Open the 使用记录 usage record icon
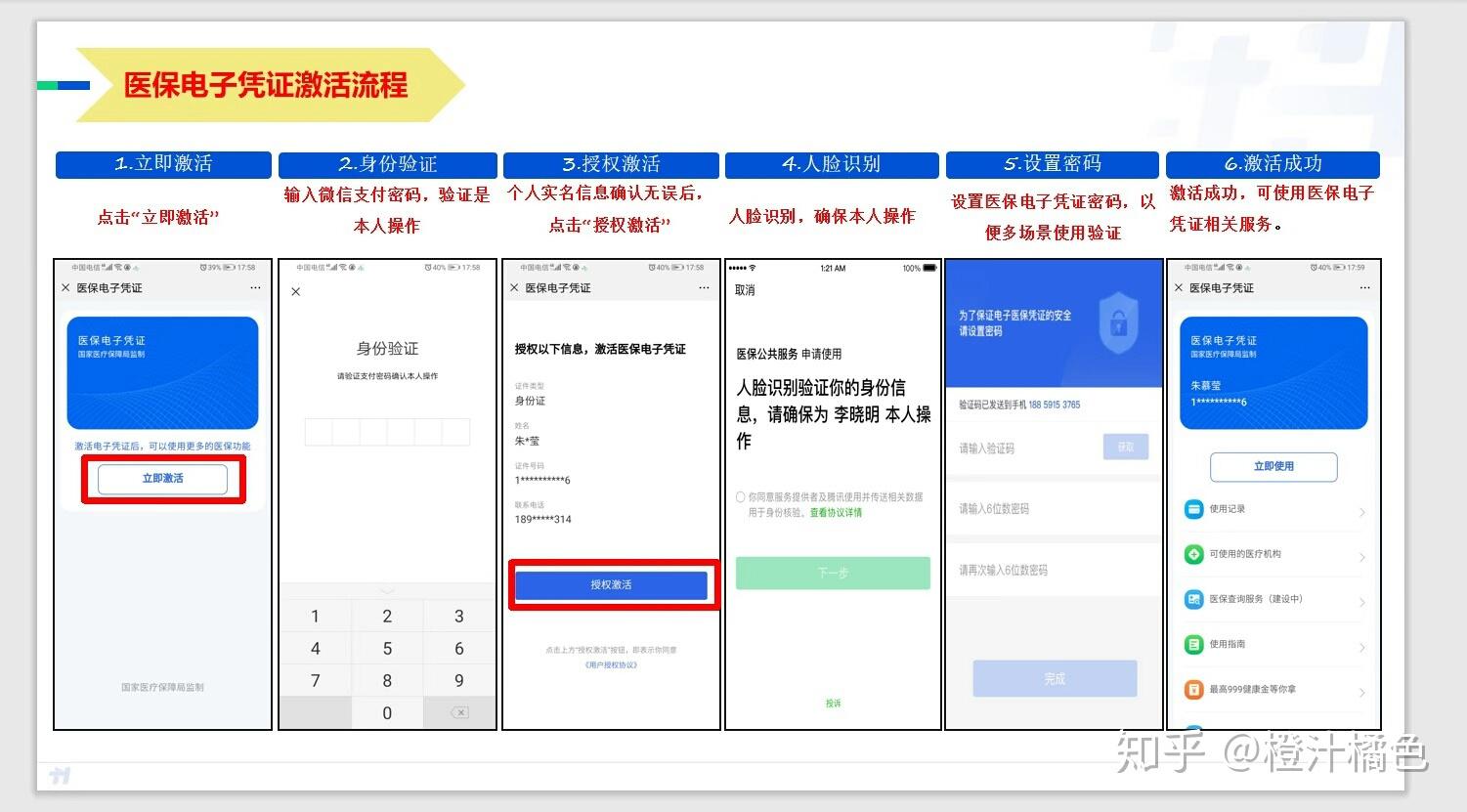 pyautogui.click(x=1194, y=508)
